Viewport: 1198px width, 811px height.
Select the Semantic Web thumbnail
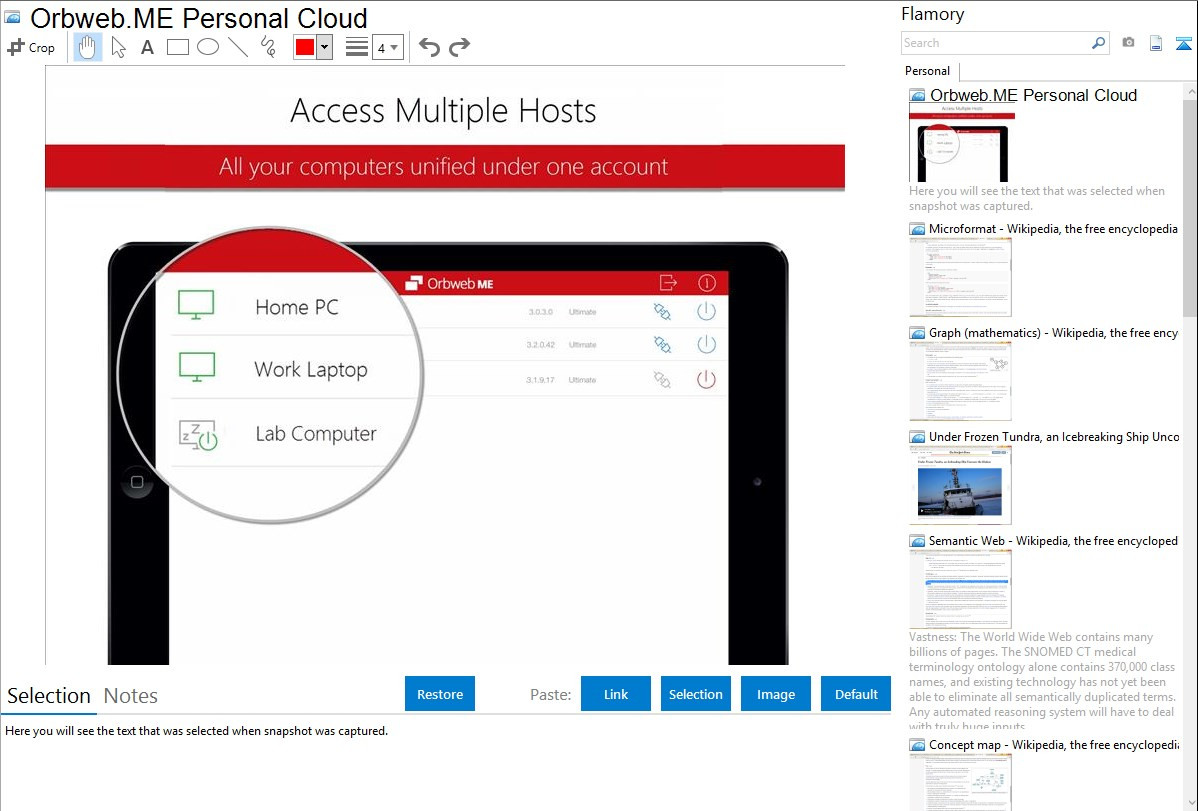point(960,589)
